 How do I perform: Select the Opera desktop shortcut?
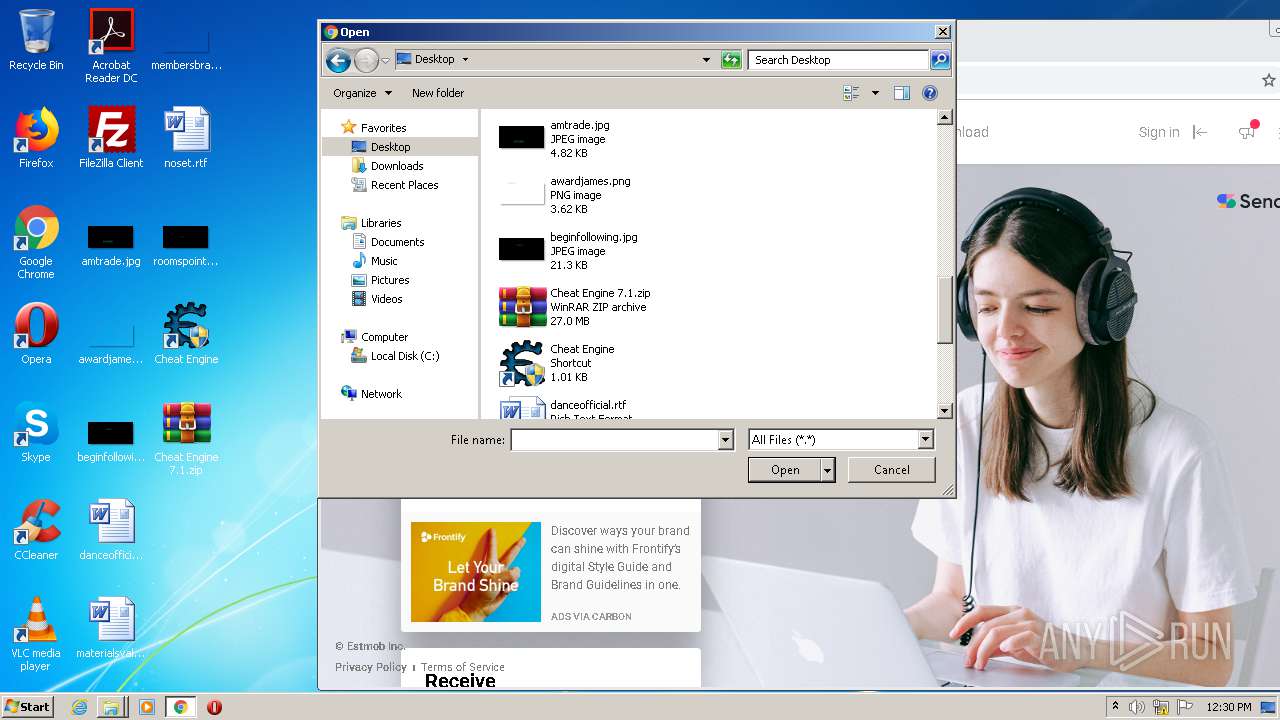pos(36,334)
